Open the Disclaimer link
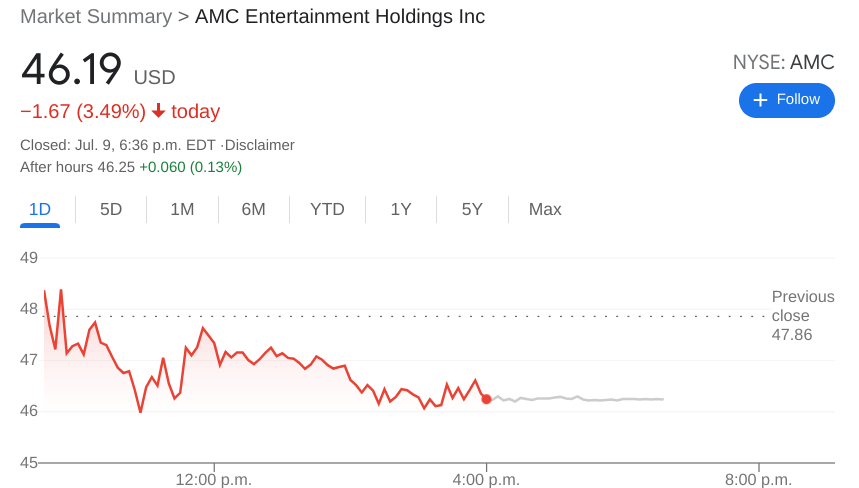This screenshot has width=859, height=488. click(259, 145)
